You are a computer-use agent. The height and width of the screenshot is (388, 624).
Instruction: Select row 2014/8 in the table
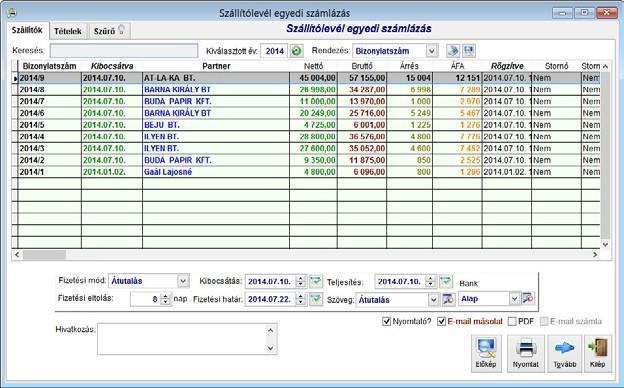click(306, 90)
